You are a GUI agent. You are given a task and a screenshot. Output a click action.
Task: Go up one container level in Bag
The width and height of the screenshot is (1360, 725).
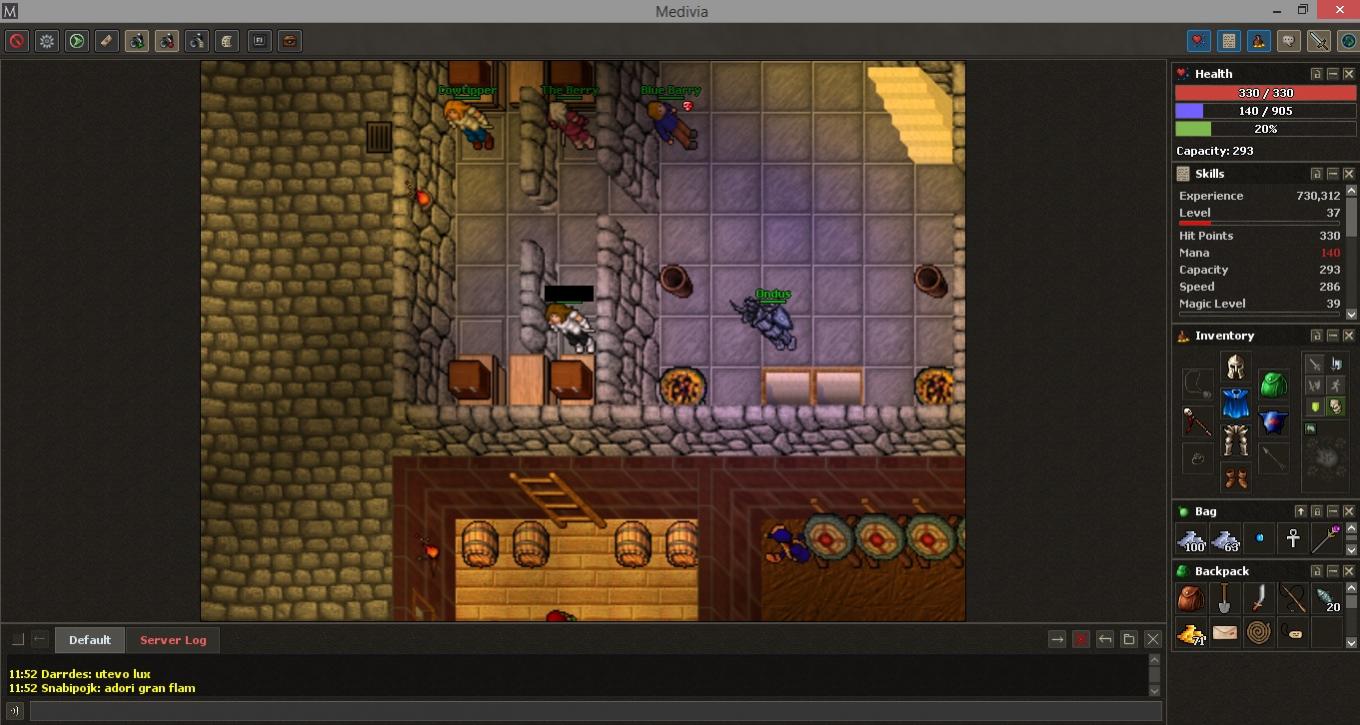coord(1300,512)
